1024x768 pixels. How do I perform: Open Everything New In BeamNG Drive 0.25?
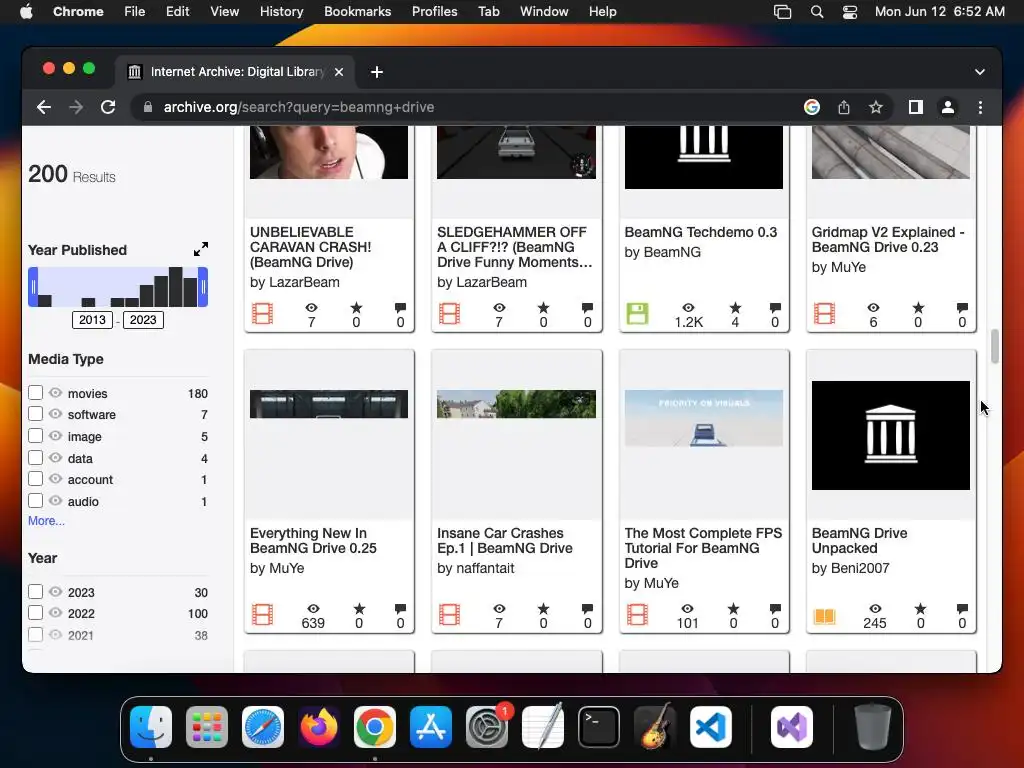(313, 541)
